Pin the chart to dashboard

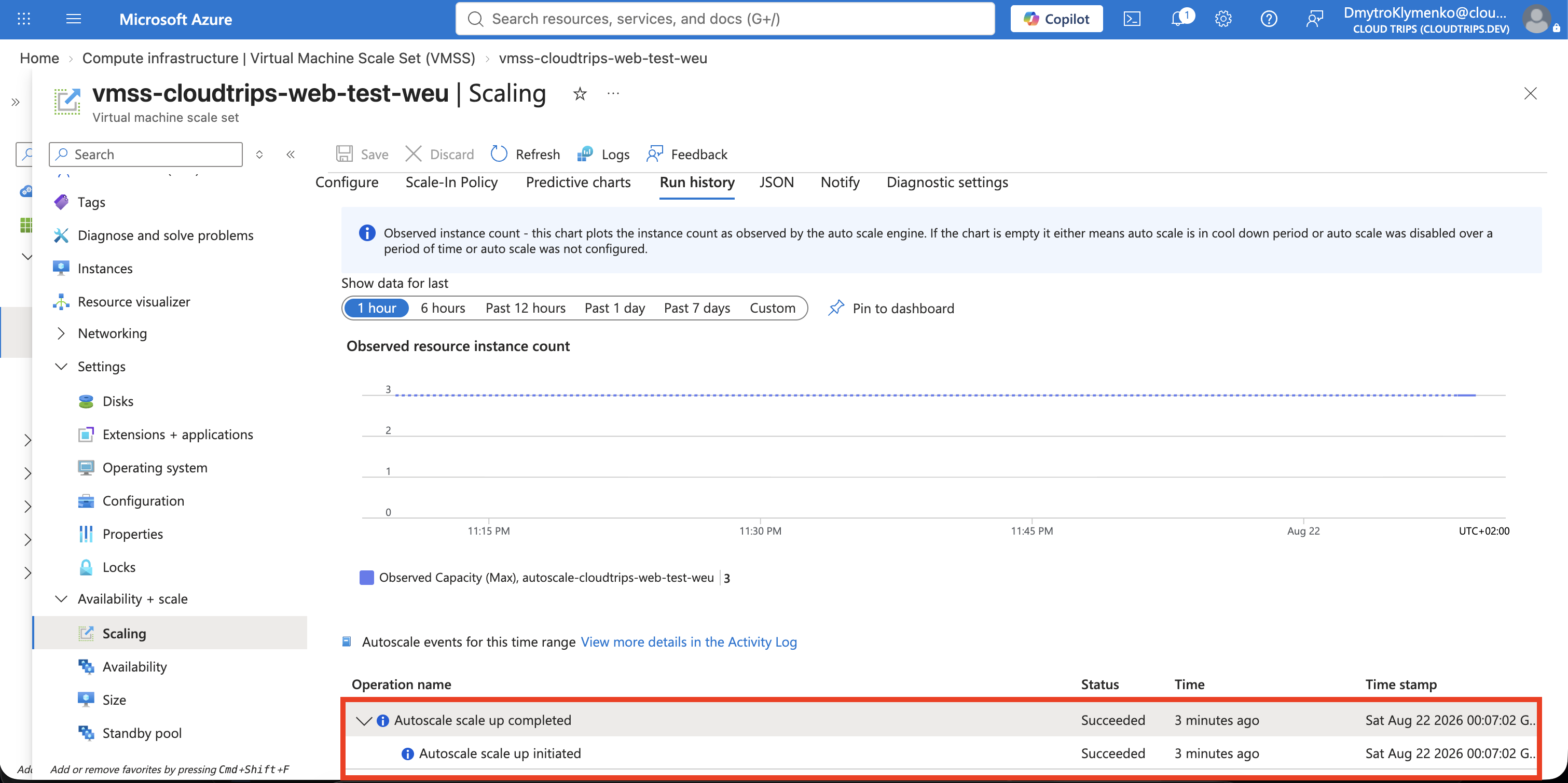(891, 309)
